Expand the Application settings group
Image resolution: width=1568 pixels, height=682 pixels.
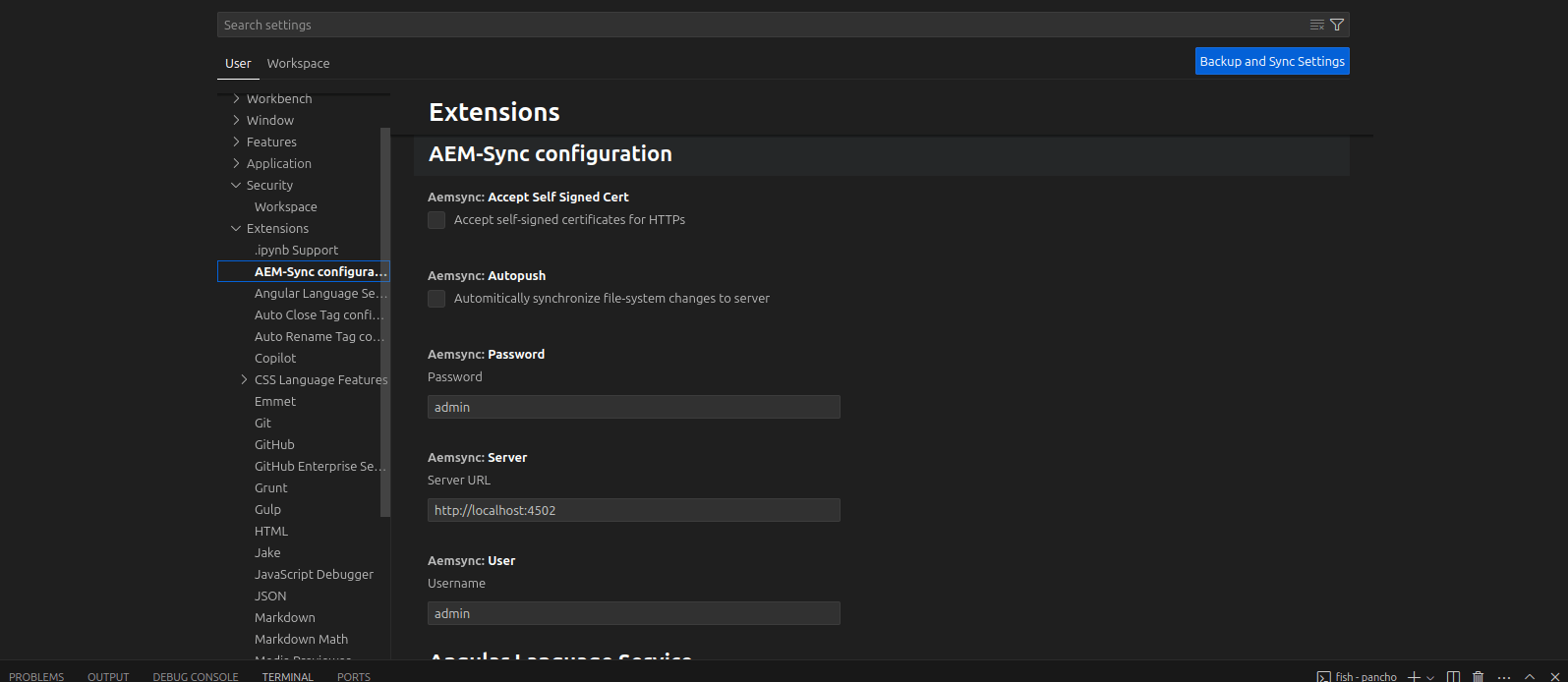(236, 163)
